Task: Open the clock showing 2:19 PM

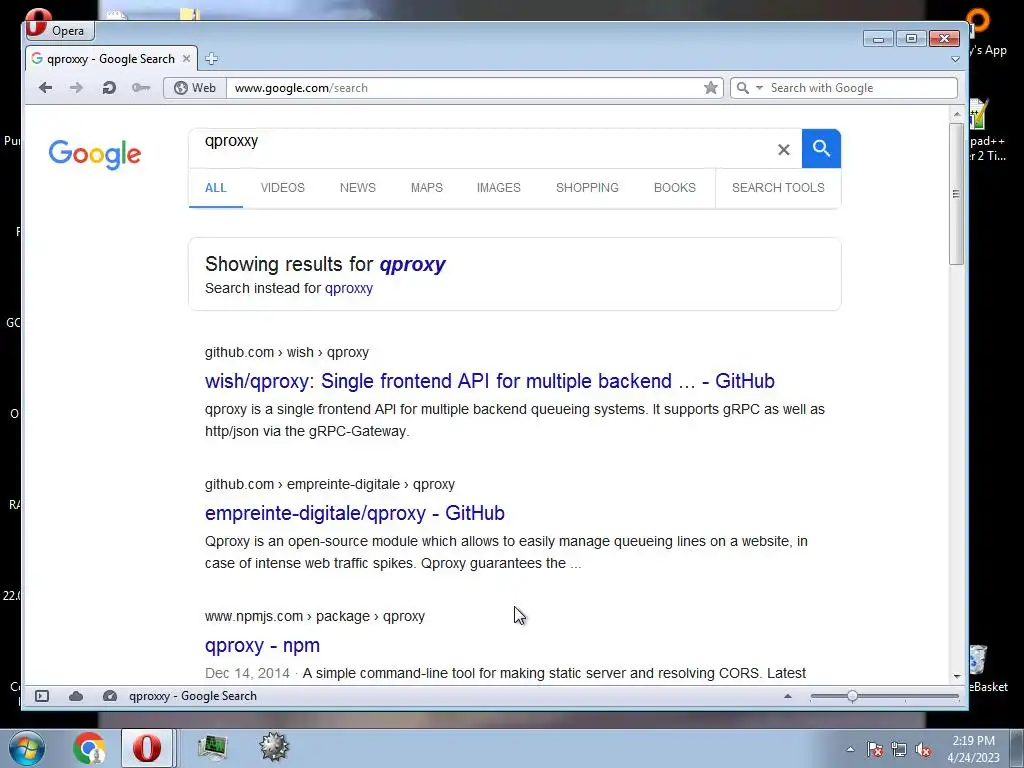Action: click(x=973, y=749)
